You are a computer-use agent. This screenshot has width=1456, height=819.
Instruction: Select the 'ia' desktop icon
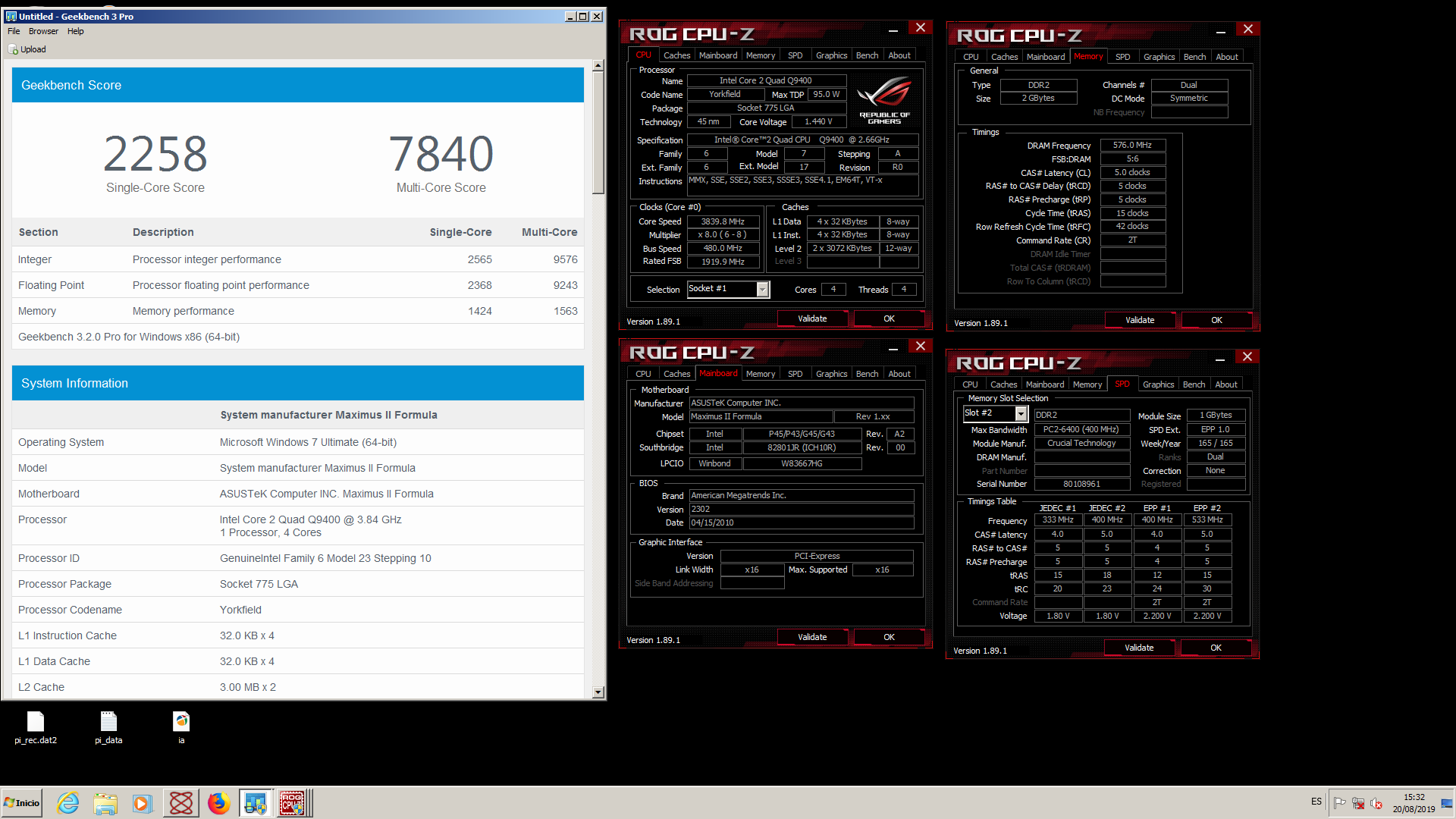point(181,721)
